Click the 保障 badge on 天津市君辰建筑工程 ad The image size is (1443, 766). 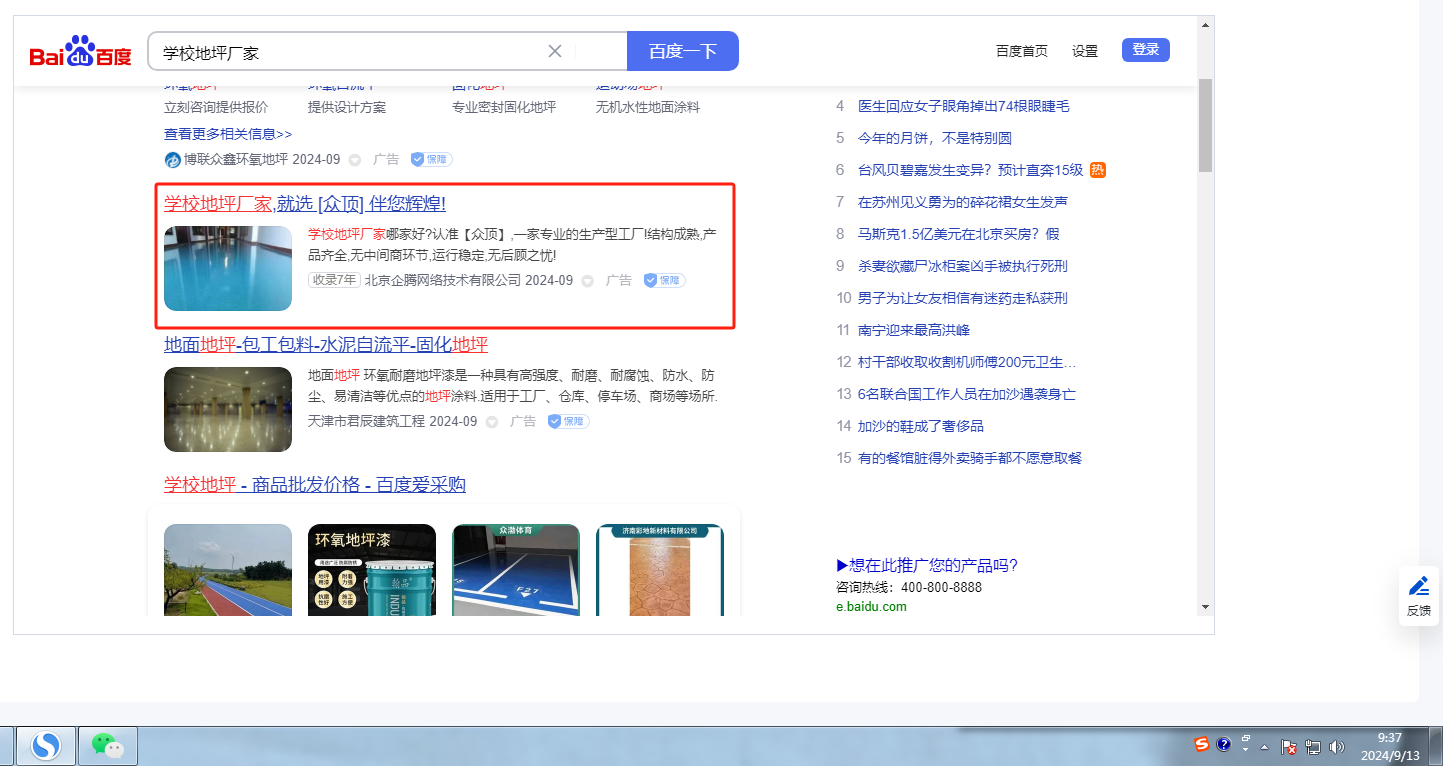pos(568,422)
